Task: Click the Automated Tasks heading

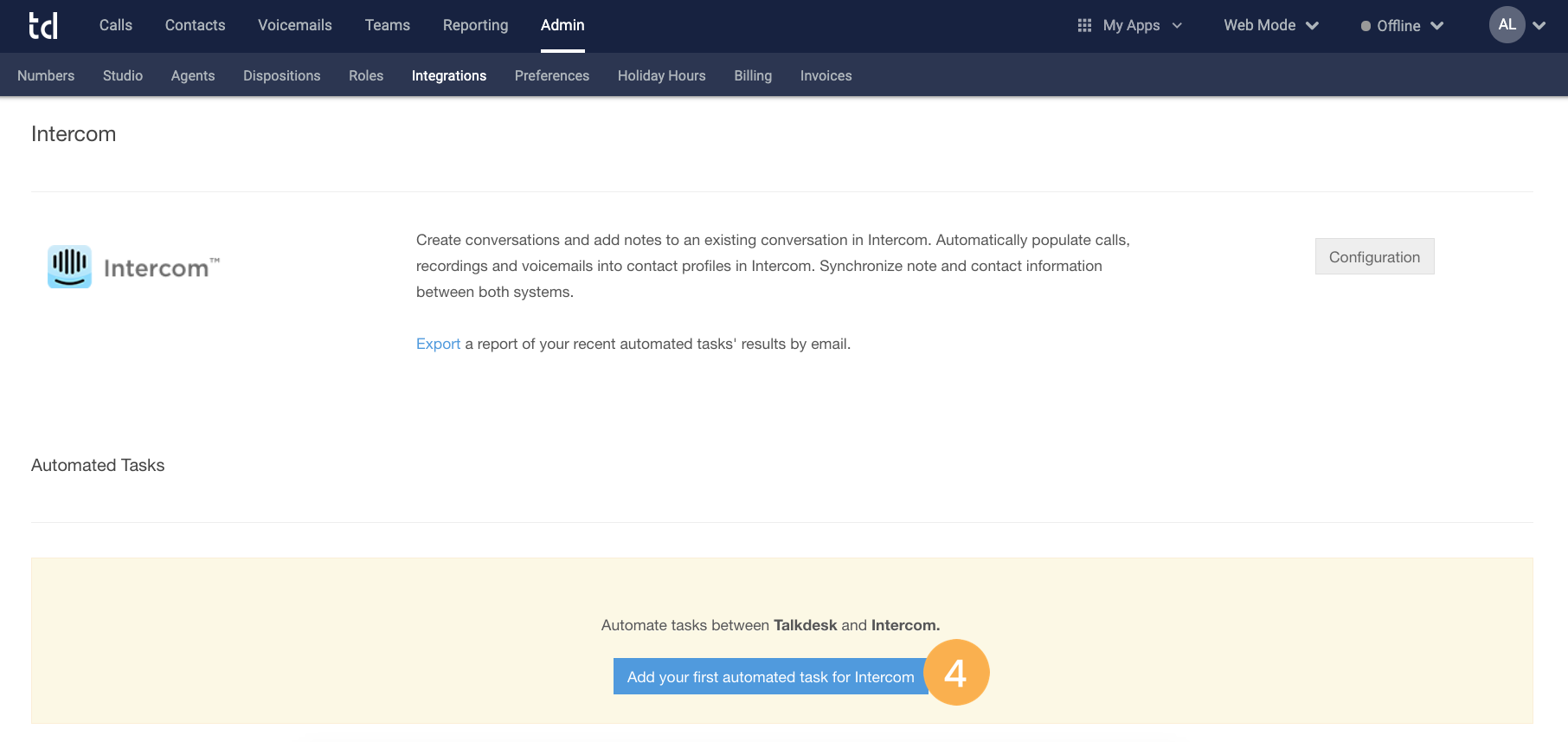Action: pos(98,465)
